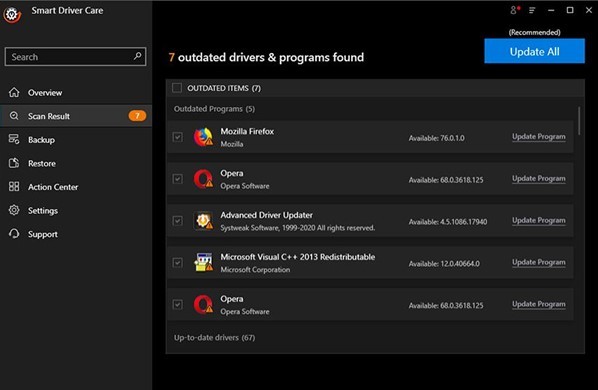Screen dimensions: 598x390
Task: Open Action Center from sidebar
Action: [x=76, y=187]
